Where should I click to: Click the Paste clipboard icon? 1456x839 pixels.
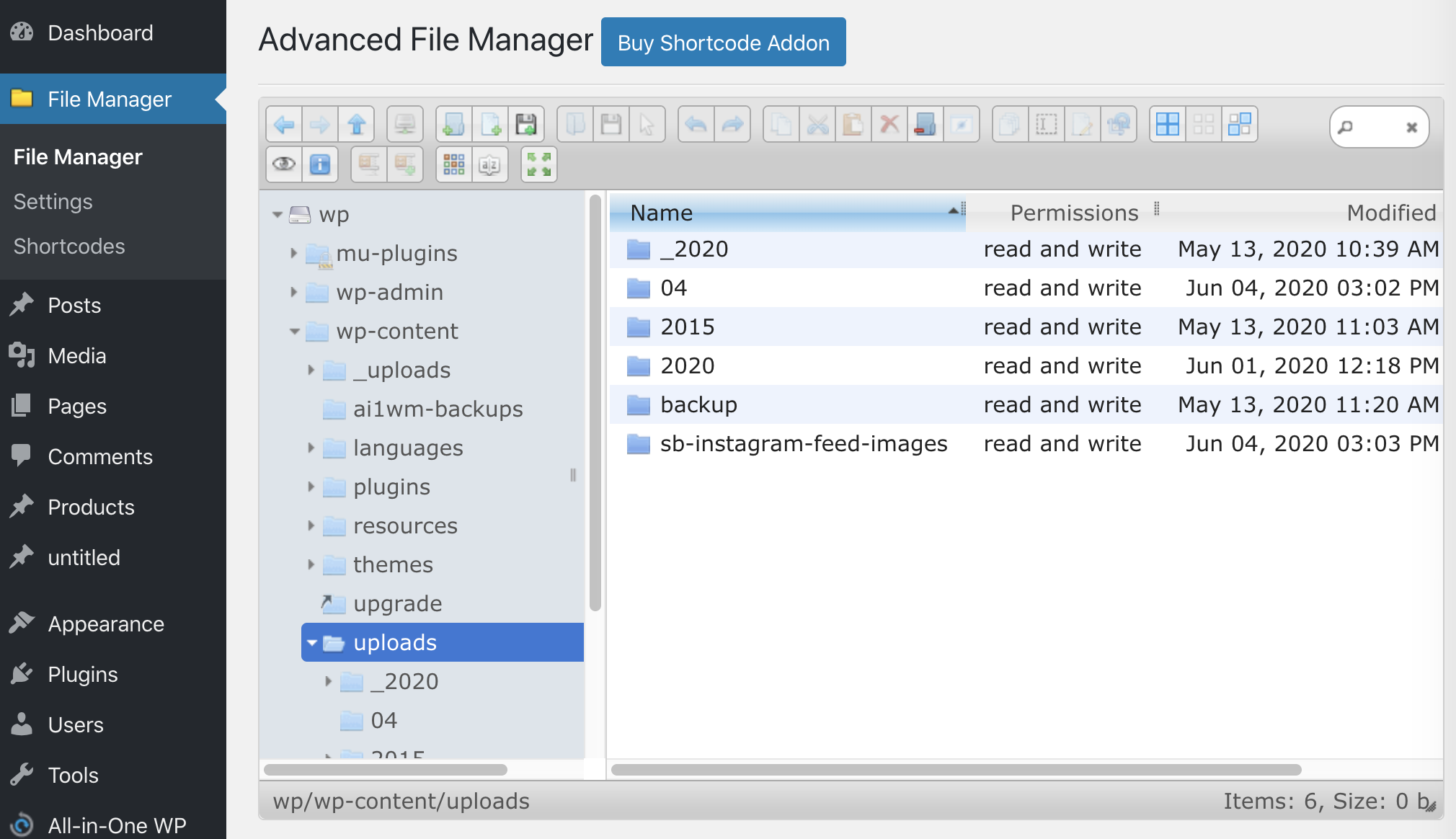853,125
